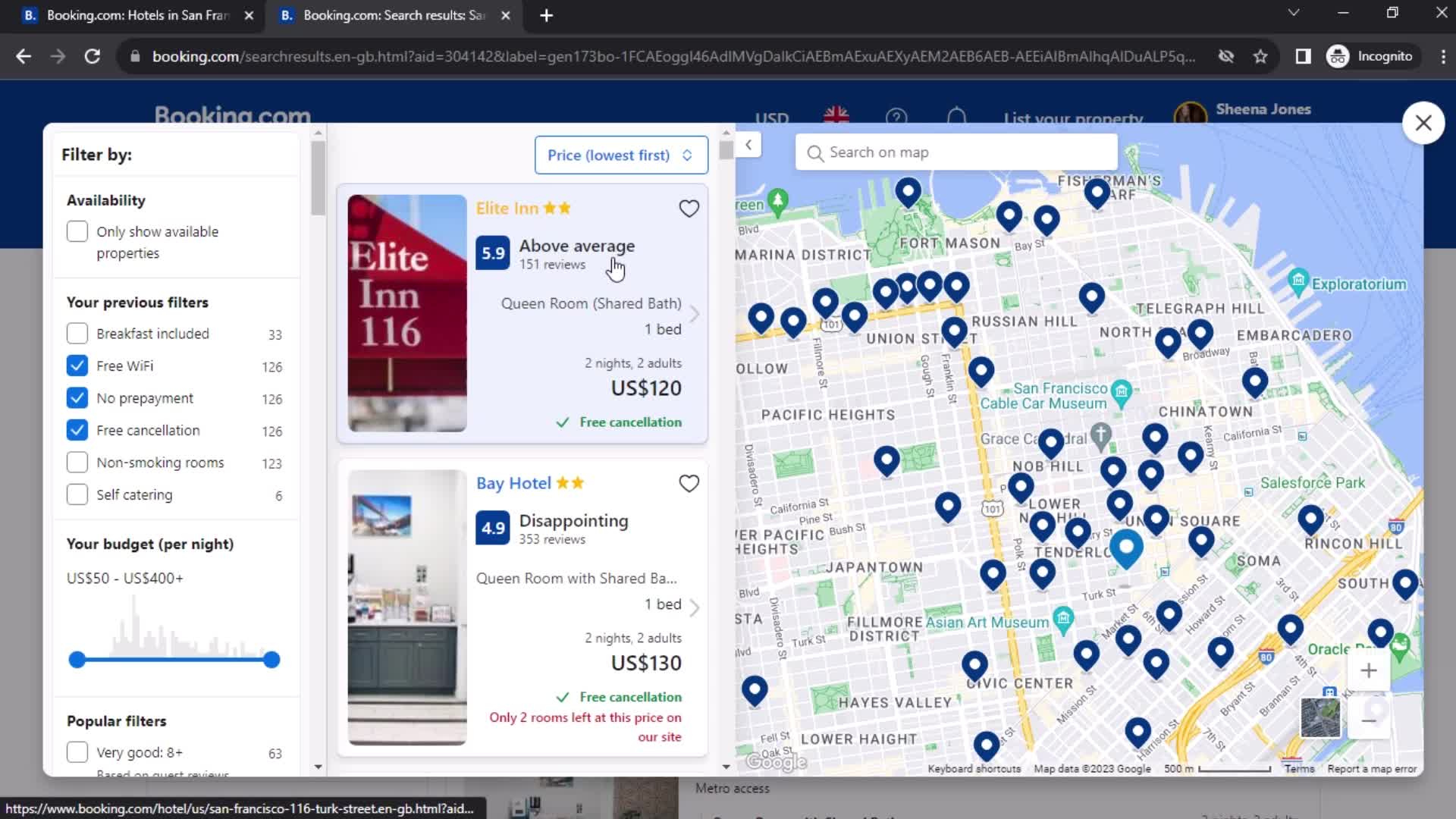Screen dimensions: 1456x819
Task: Zoom in on the map
Action: pyautogui.click(x=1369, y=670)
